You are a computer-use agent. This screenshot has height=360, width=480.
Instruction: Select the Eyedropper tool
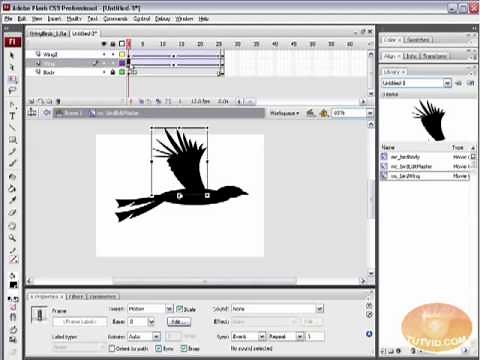click(x=12, y=200)
